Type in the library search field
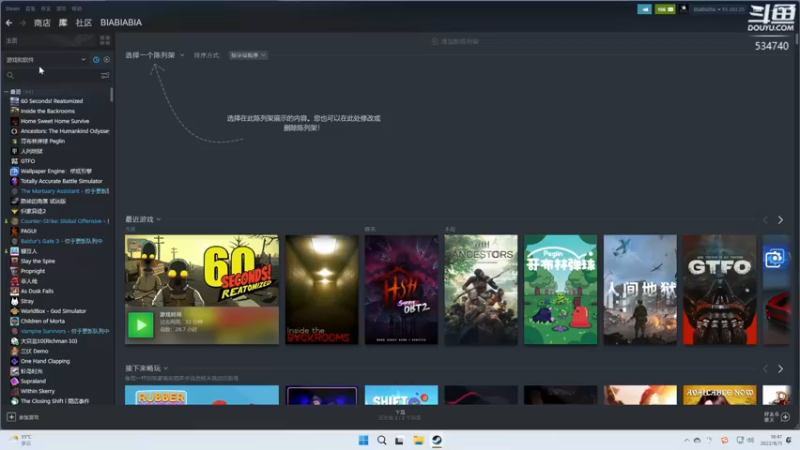800x450 pixels. [x=57, y=76]
